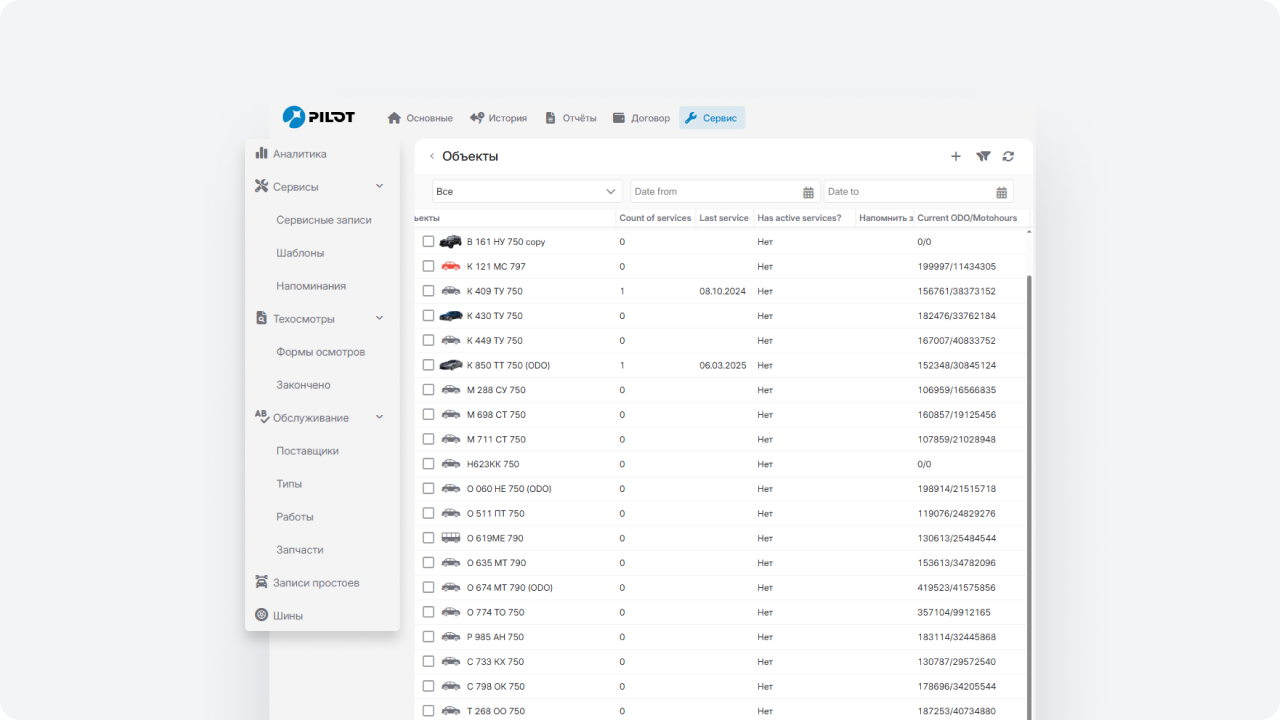Open the Отчёты tab
Image resolution: width=1280 pixels, height=720 pixels.
pyautogui.click(x=570, y=118)
